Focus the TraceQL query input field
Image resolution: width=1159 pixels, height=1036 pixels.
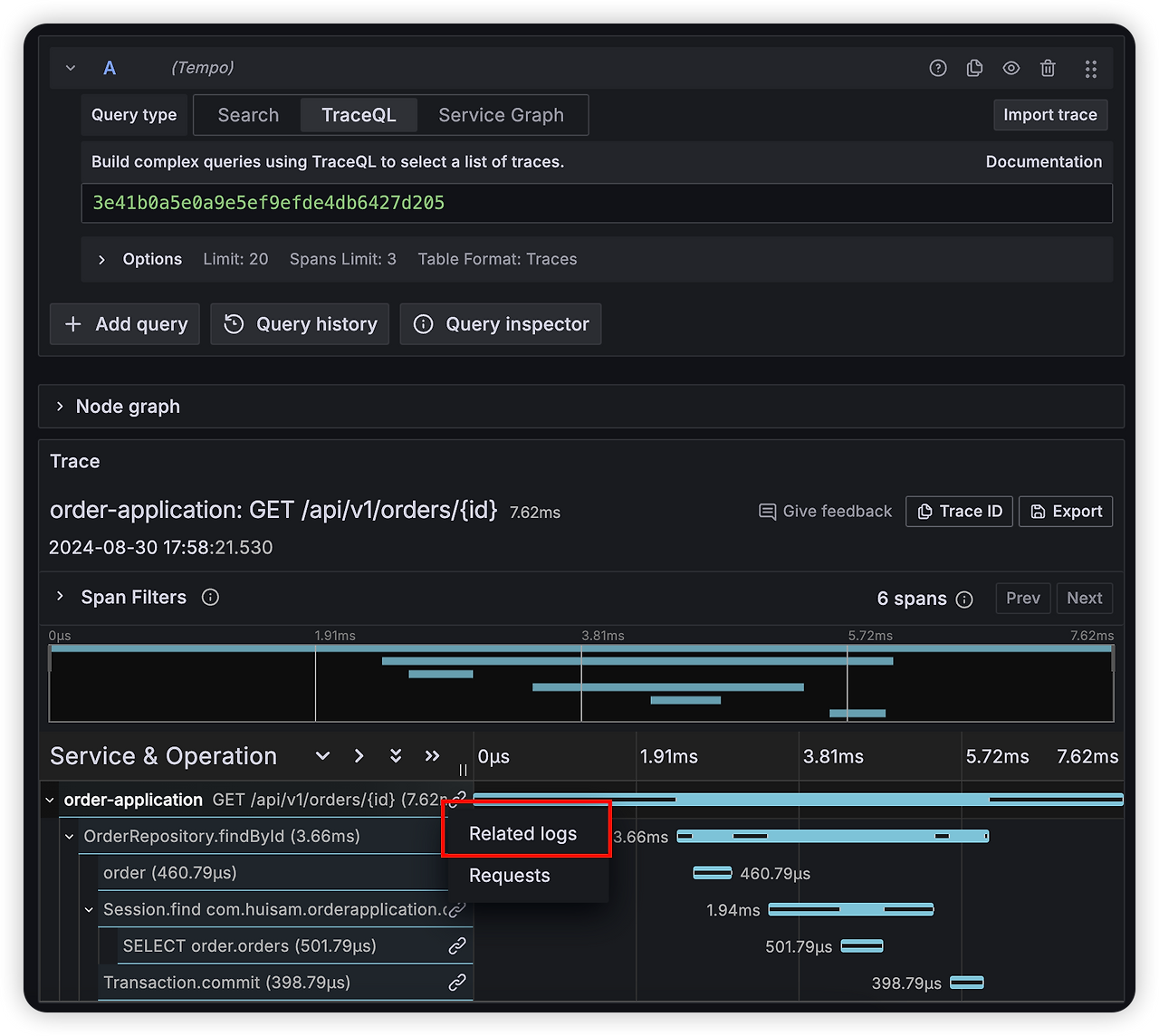597,203
